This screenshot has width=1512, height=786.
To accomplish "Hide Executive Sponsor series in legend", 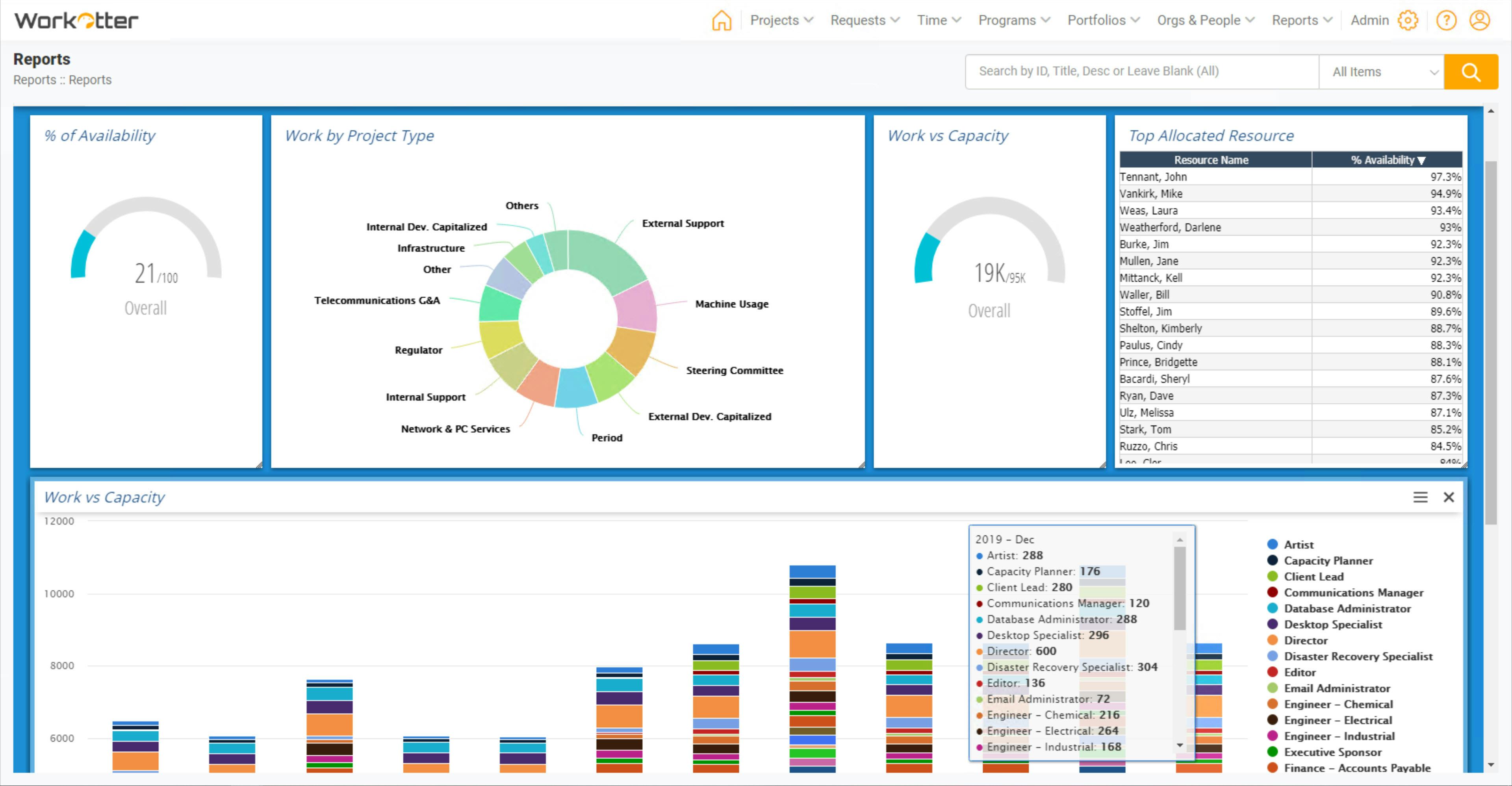I will tap(1332, 752).
